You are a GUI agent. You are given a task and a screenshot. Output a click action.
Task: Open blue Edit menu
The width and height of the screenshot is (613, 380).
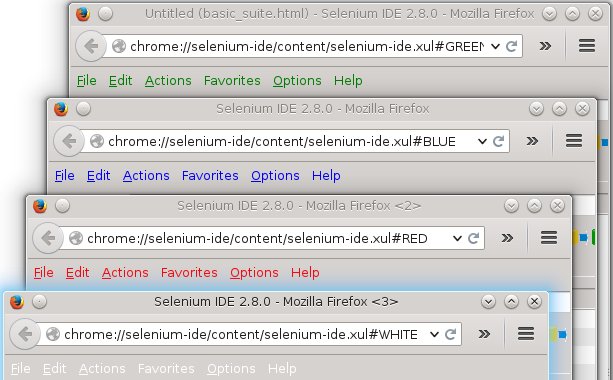[x=99, y=176]
